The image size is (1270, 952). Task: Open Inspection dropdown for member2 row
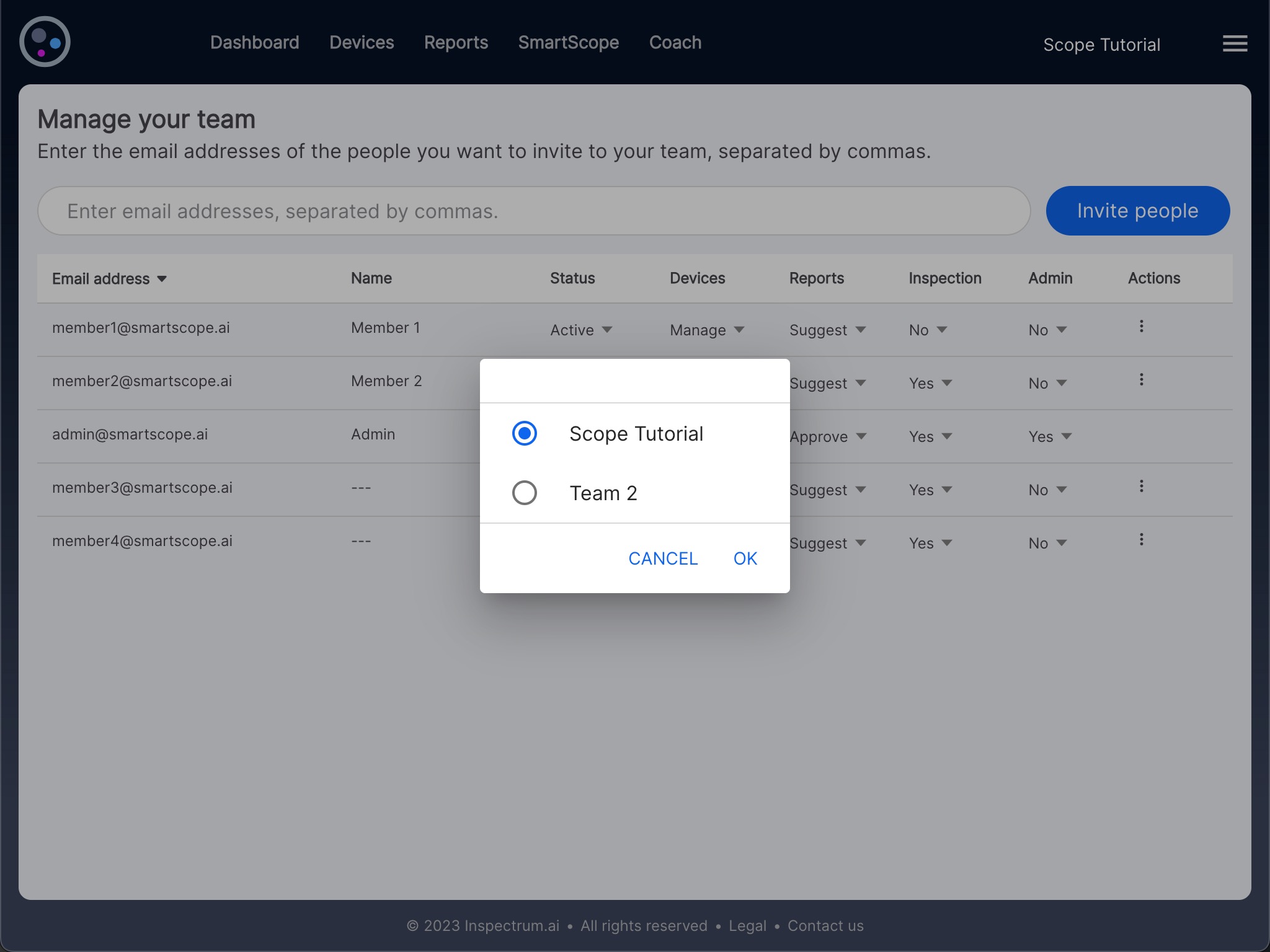[930, 383]
